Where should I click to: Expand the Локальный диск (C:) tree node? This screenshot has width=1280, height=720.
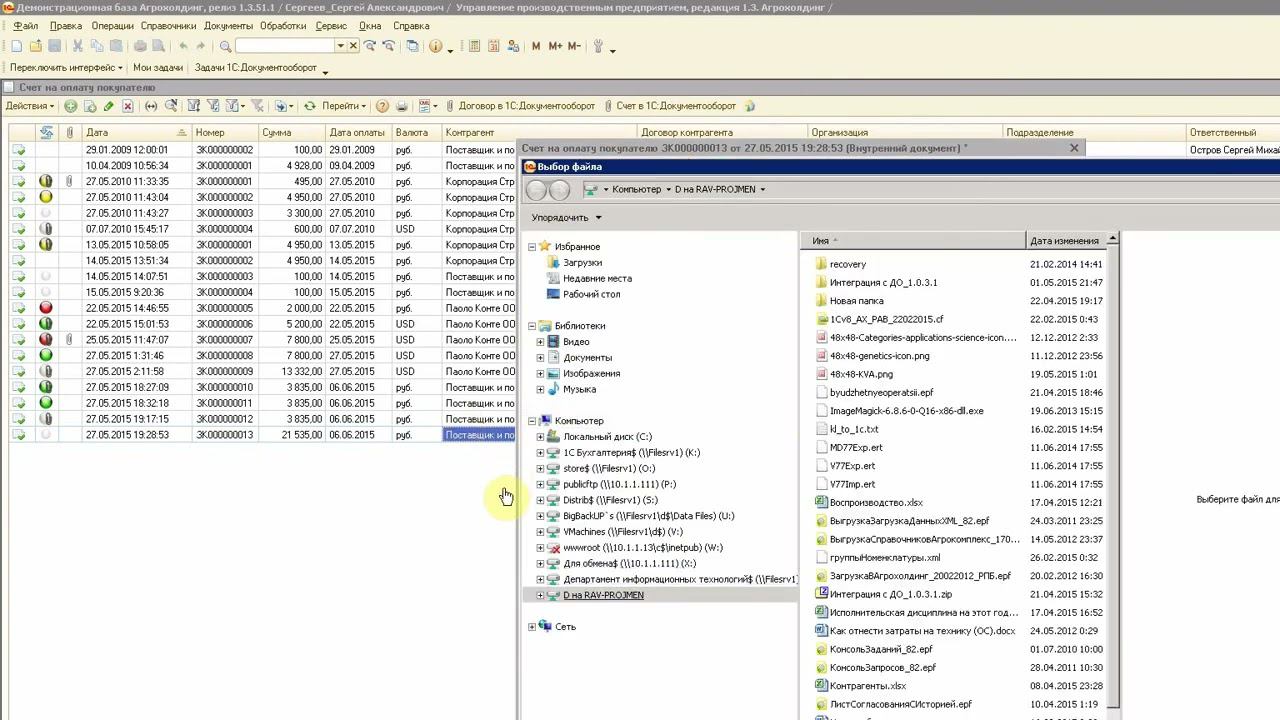541,437
